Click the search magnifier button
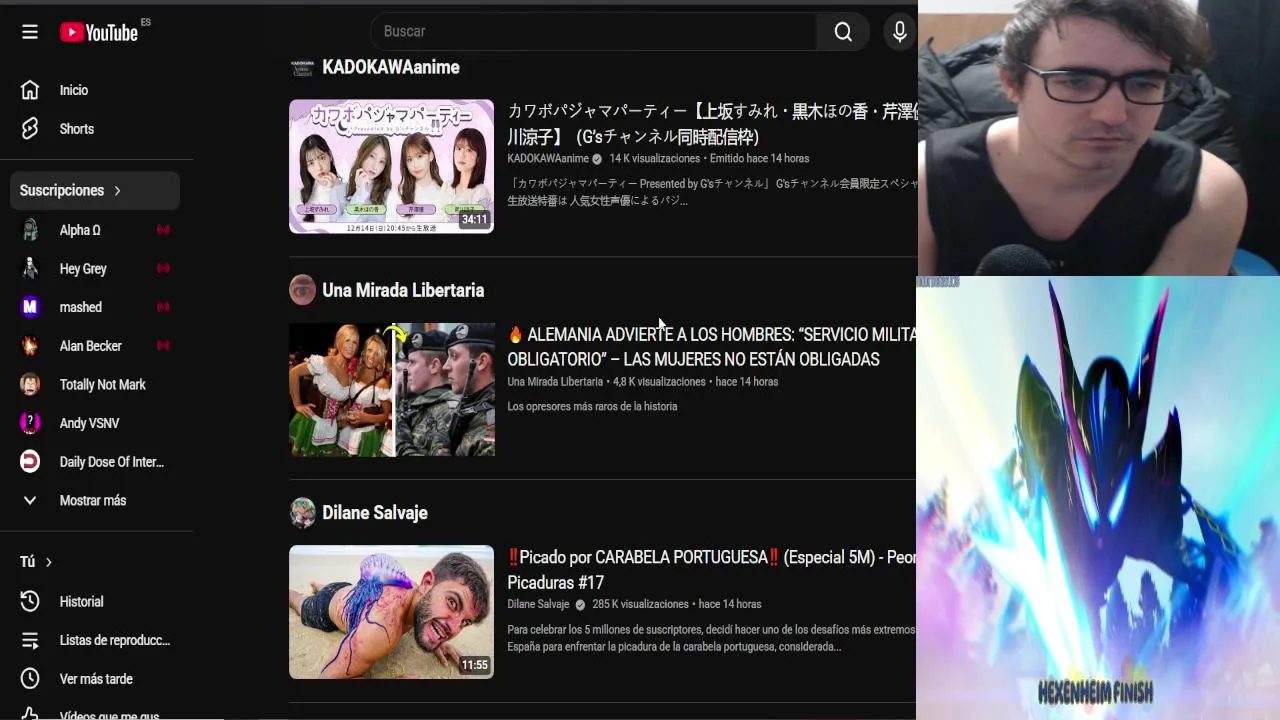The height and width of the screenshot is (720, 1280). click(x=843, y=32)
